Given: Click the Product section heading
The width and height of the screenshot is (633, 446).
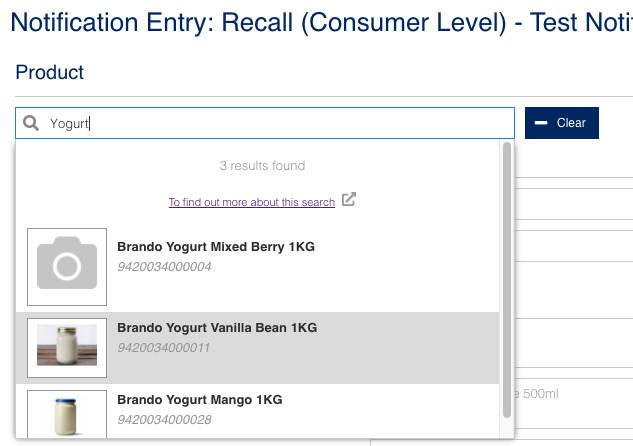Looking at the screenshot, I should tap(49, 72).
